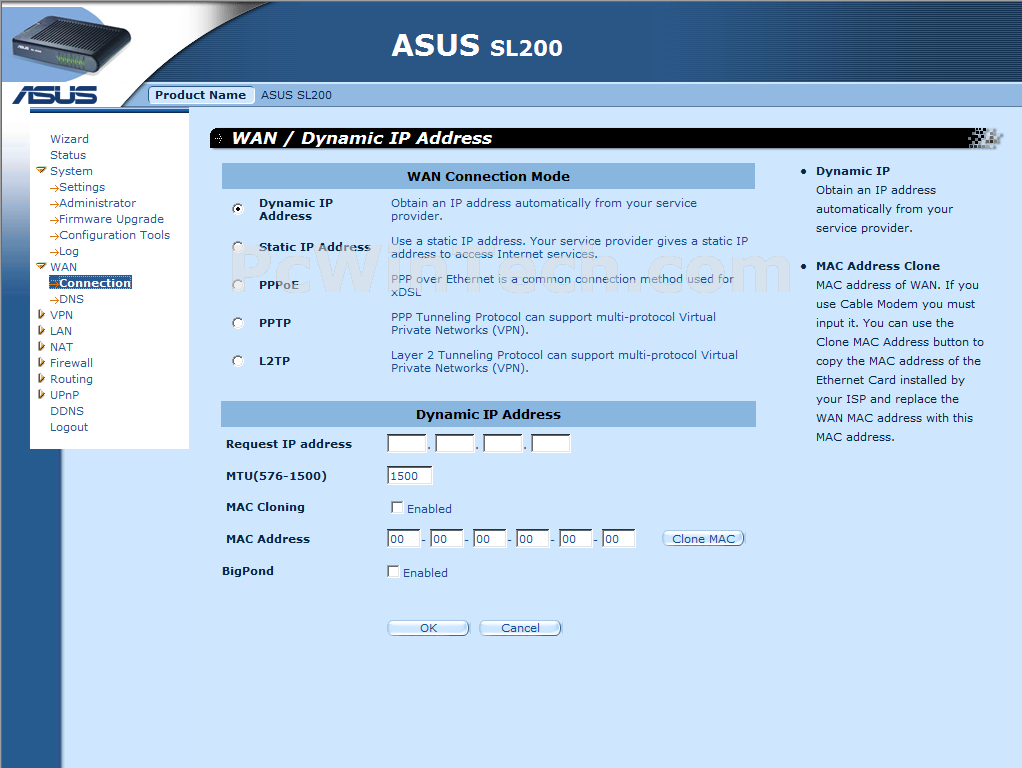Select Dynamic IP Address radio button
The width and height of the screenshot is (1022, 768).
[238, 209]
